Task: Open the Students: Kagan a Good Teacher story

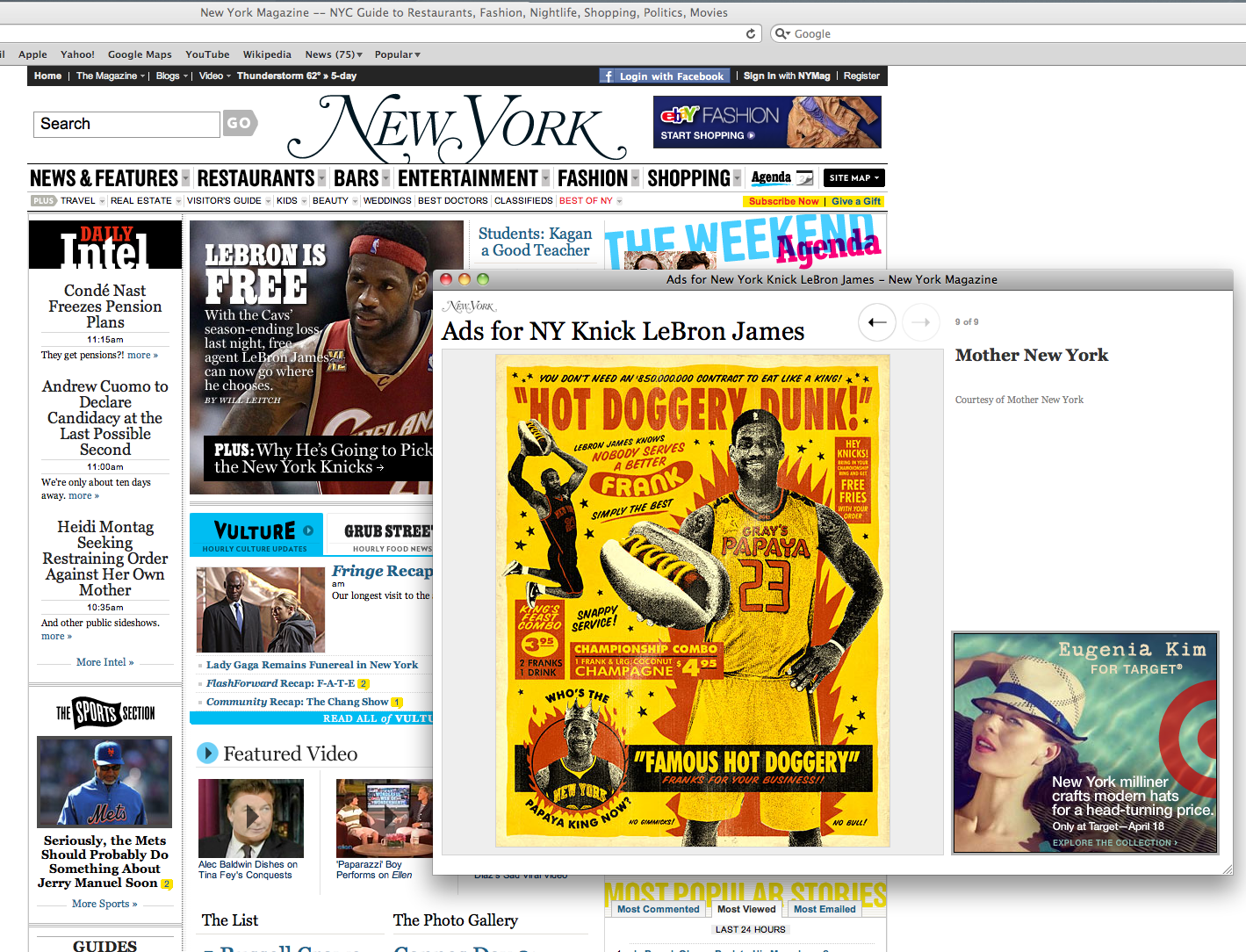Action: [x=536, y=242]
